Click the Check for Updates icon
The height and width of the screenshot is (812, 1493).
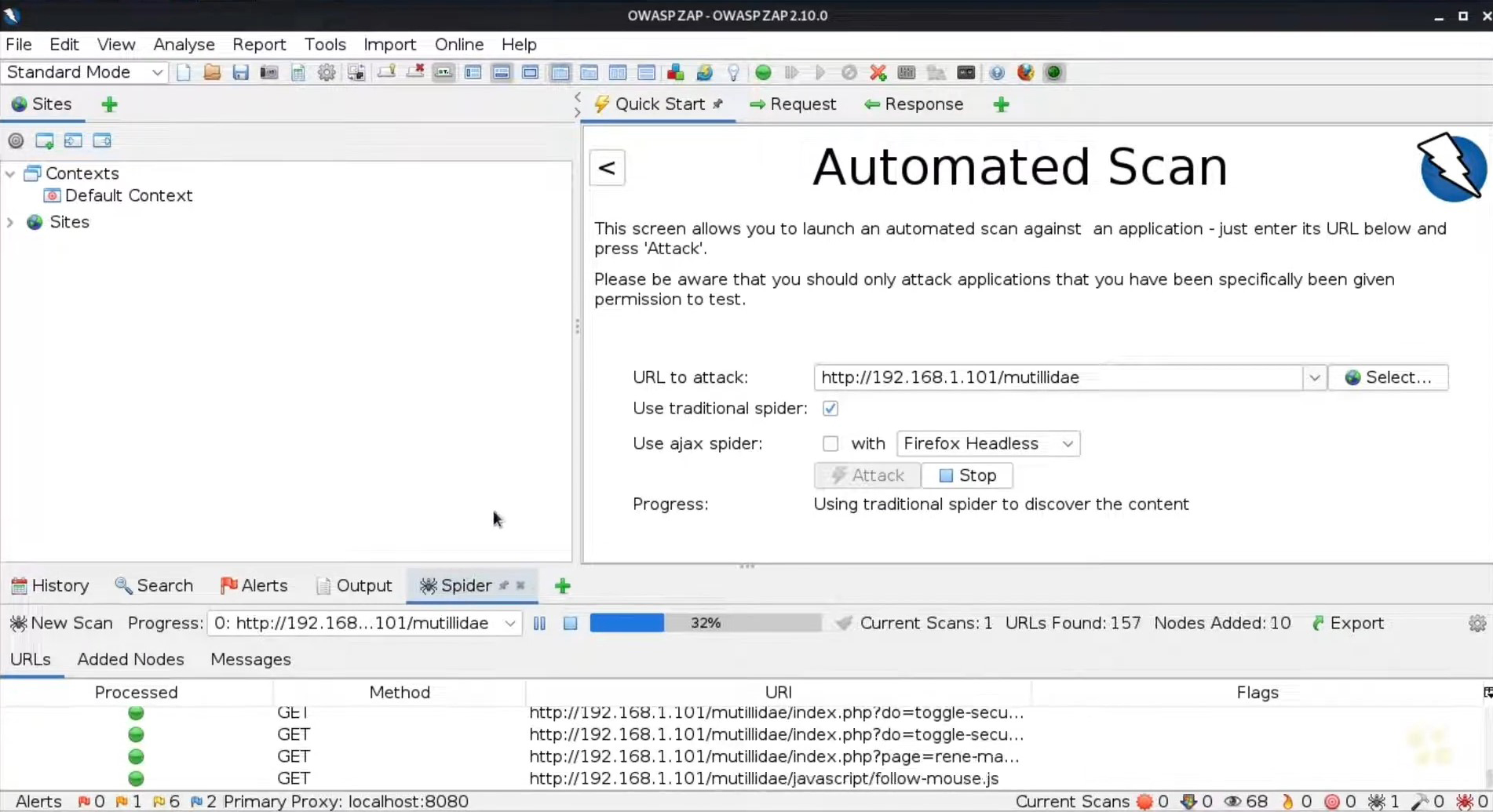(x=705, y=73)
